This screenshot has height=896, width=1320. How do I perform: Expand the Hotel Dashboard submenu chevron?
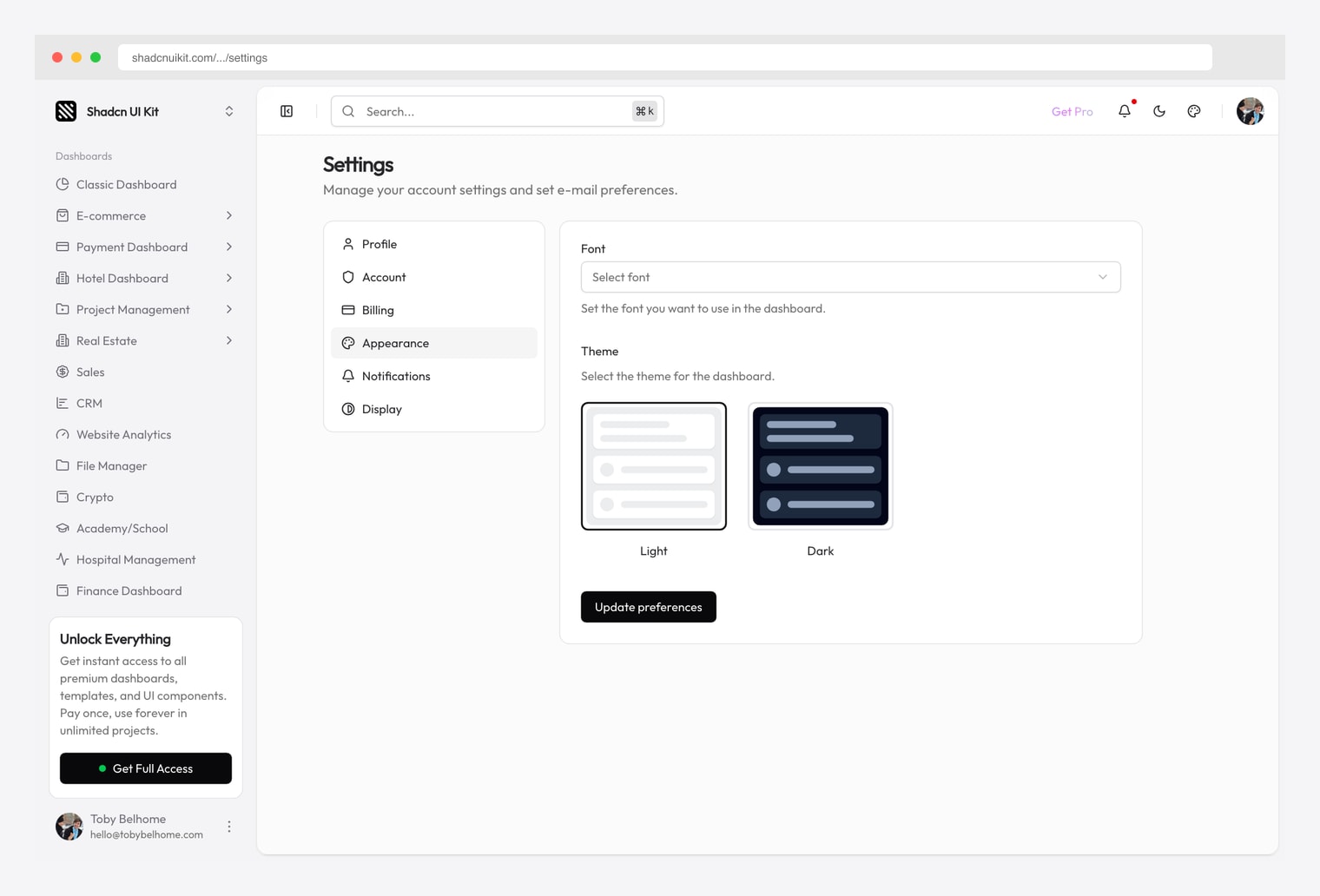pyautogui.click(x=229, y=278)
